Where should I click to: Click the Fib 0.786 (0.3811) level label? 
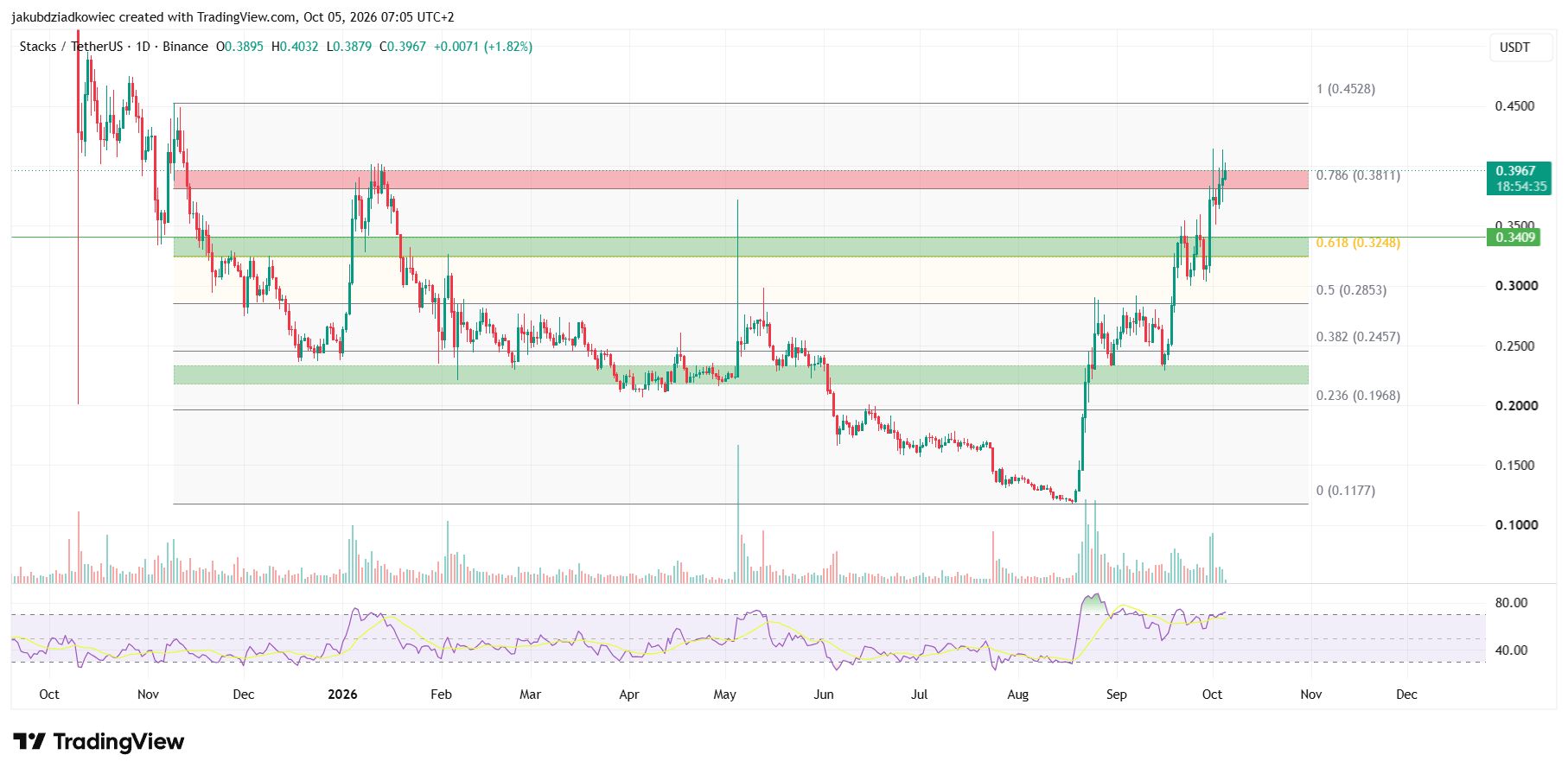pos(1358,175)
